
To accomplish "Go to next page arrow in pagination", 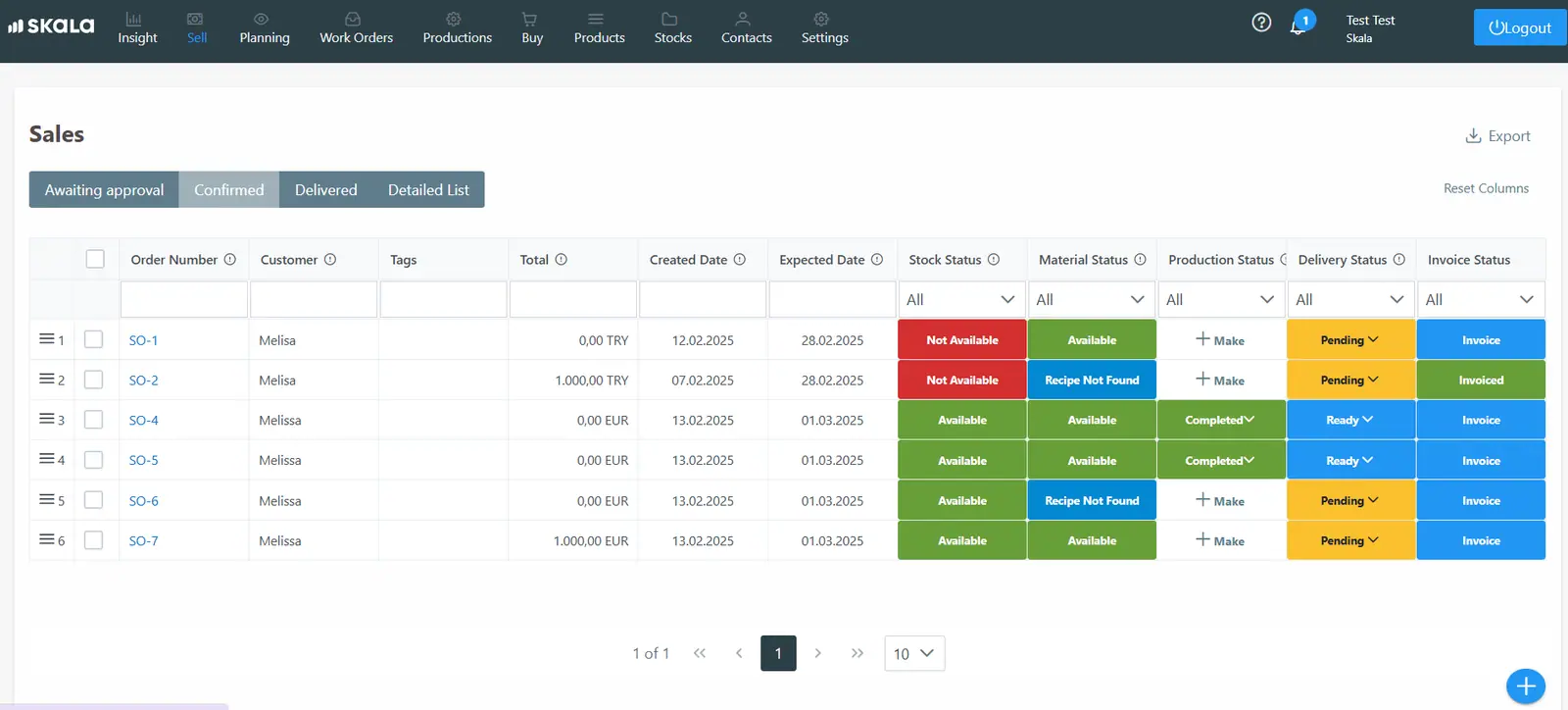I will click(817, 653).
